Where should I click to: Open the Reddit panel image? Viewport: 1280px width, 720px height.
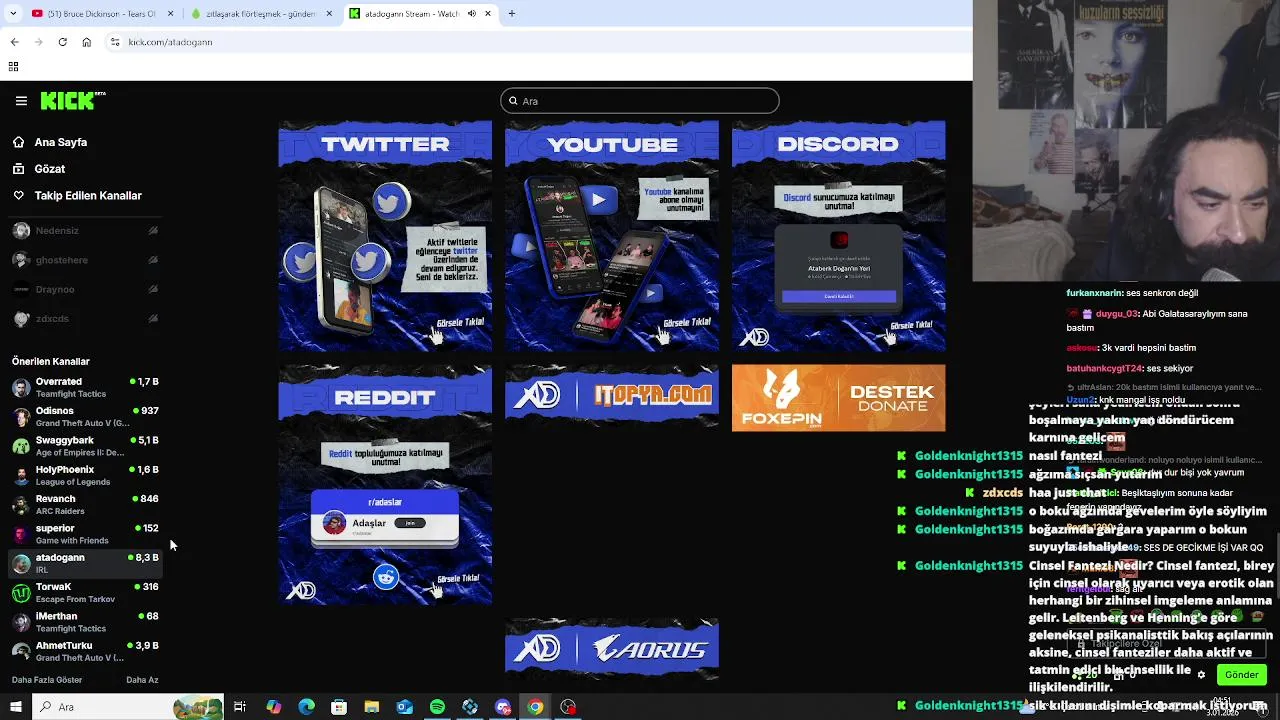click(x=385, y=485)
